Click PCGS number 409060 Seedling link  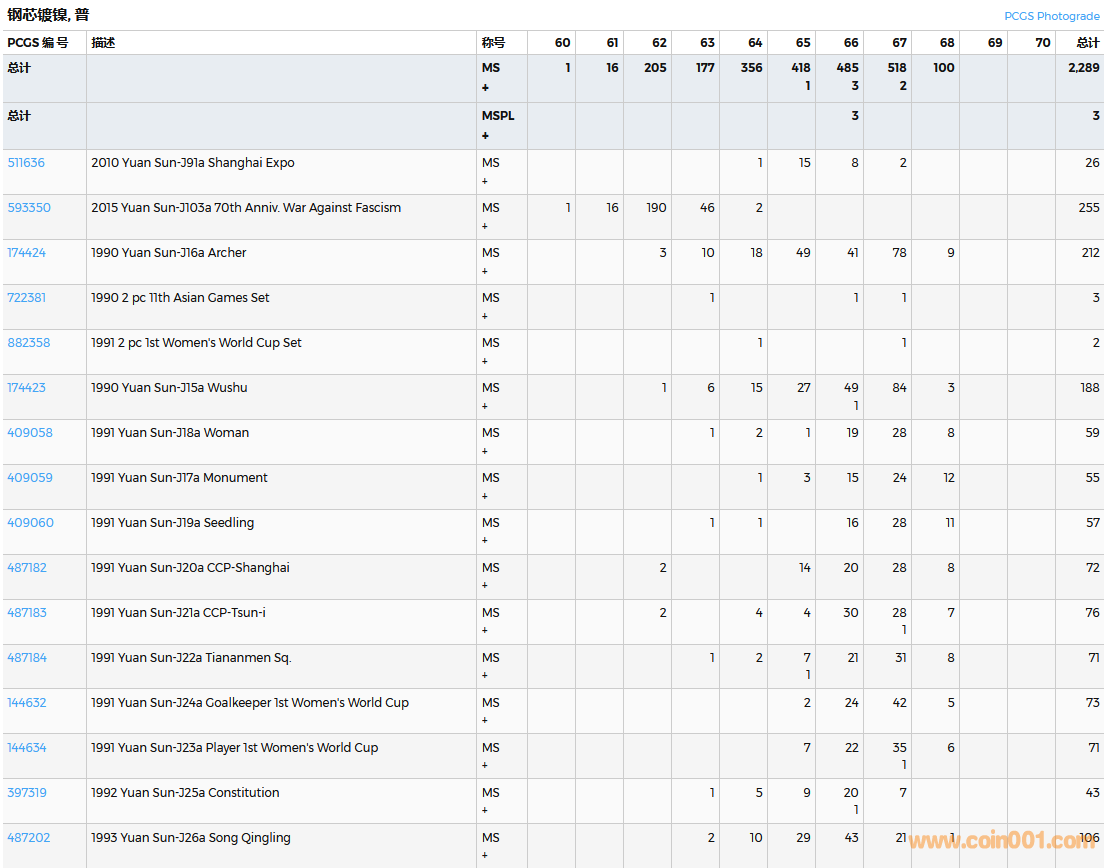(30, 523)
